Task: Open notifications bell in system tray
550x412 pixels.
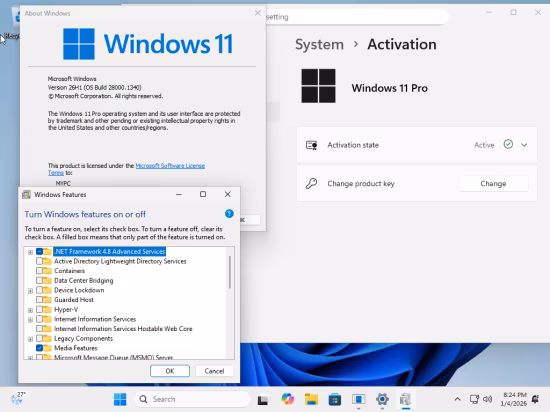Action: coord(535,399)
